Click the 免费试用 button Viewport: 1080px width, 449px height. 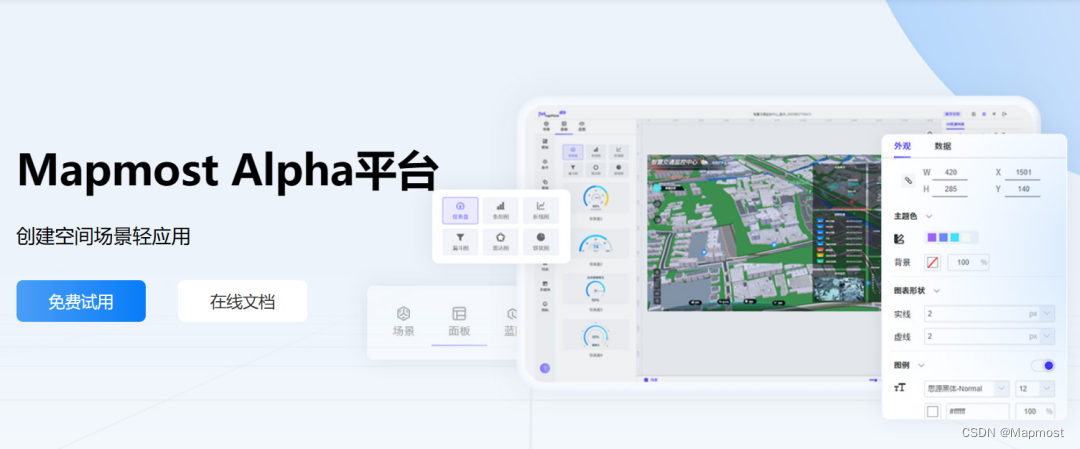[81, 301]
